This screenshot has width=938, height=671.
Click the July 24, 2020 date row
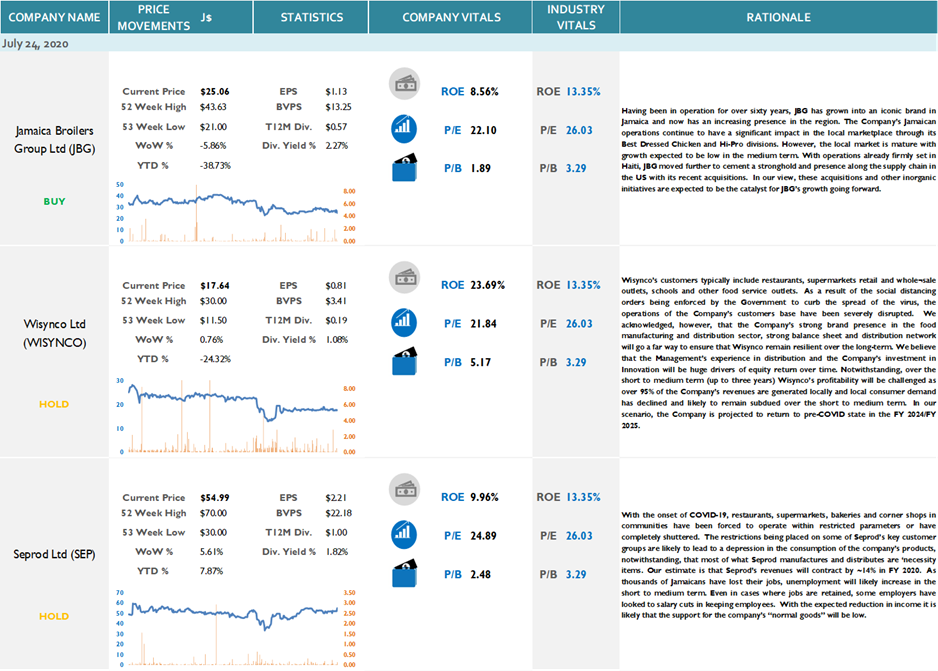pos(469,43)
